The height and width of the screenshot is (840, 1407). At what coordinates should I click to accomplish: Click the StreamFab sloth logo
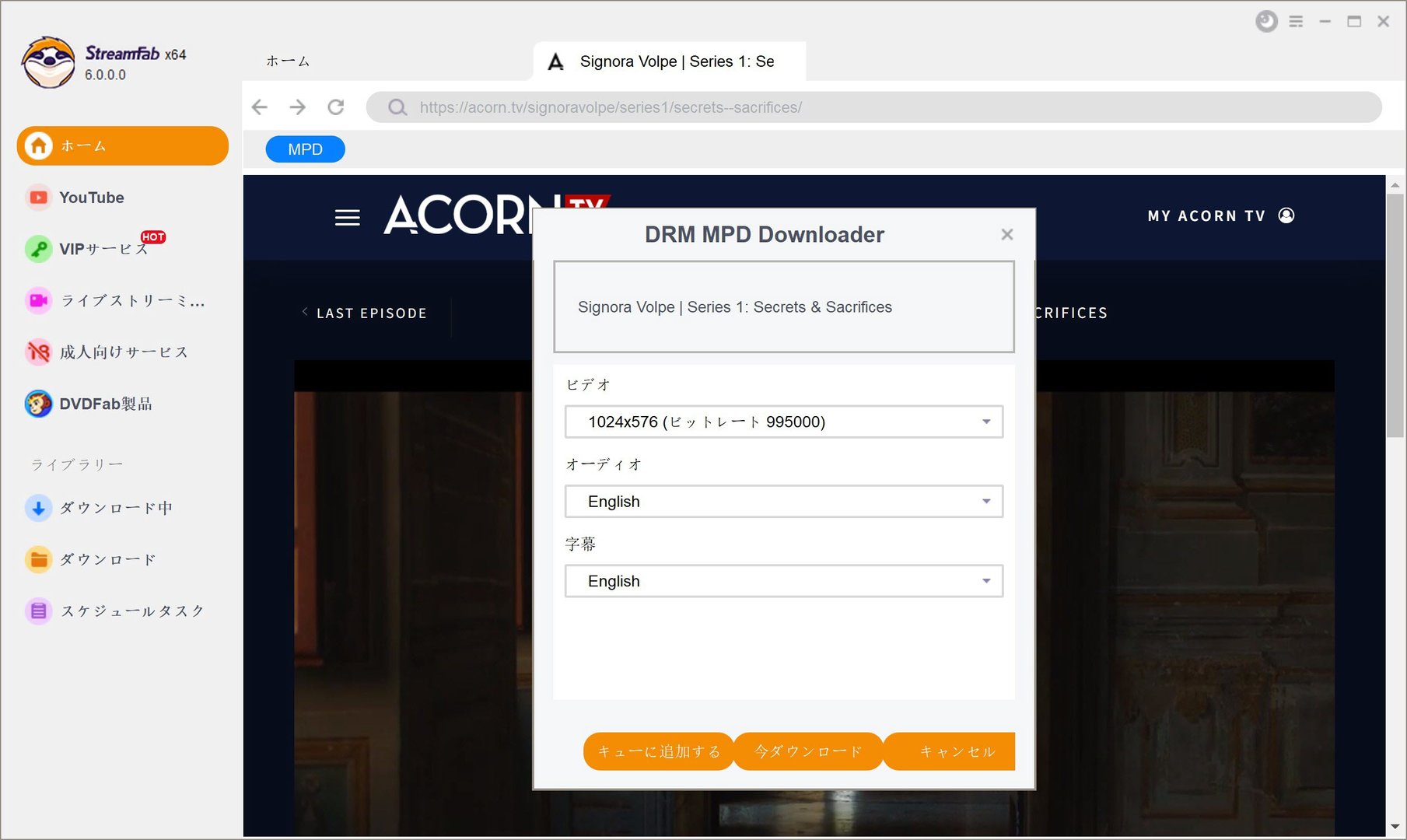[48, 63]
